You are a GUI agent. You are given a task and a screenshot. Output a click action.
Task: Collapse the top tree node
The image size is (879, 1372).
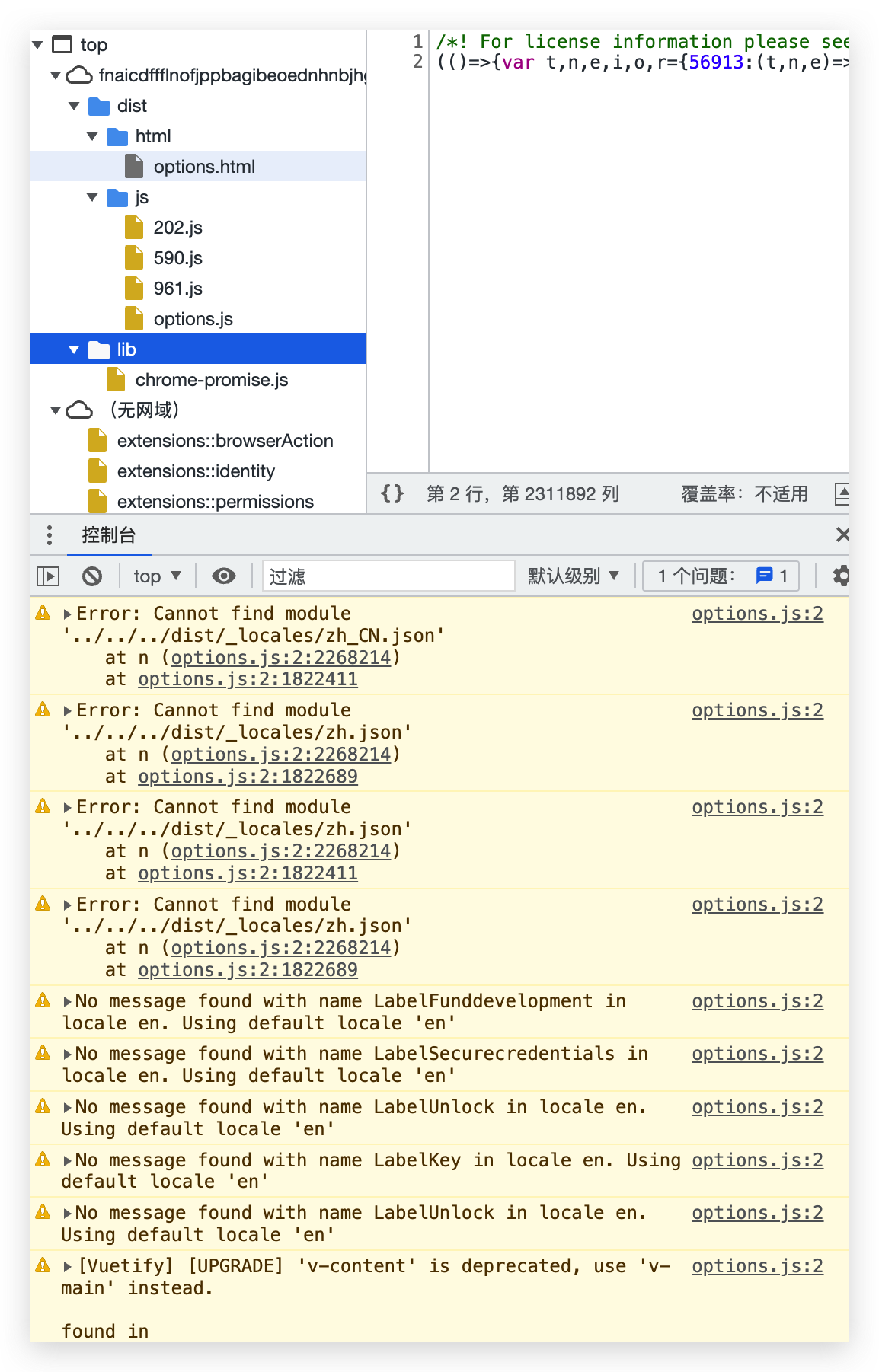pos(37,45)
